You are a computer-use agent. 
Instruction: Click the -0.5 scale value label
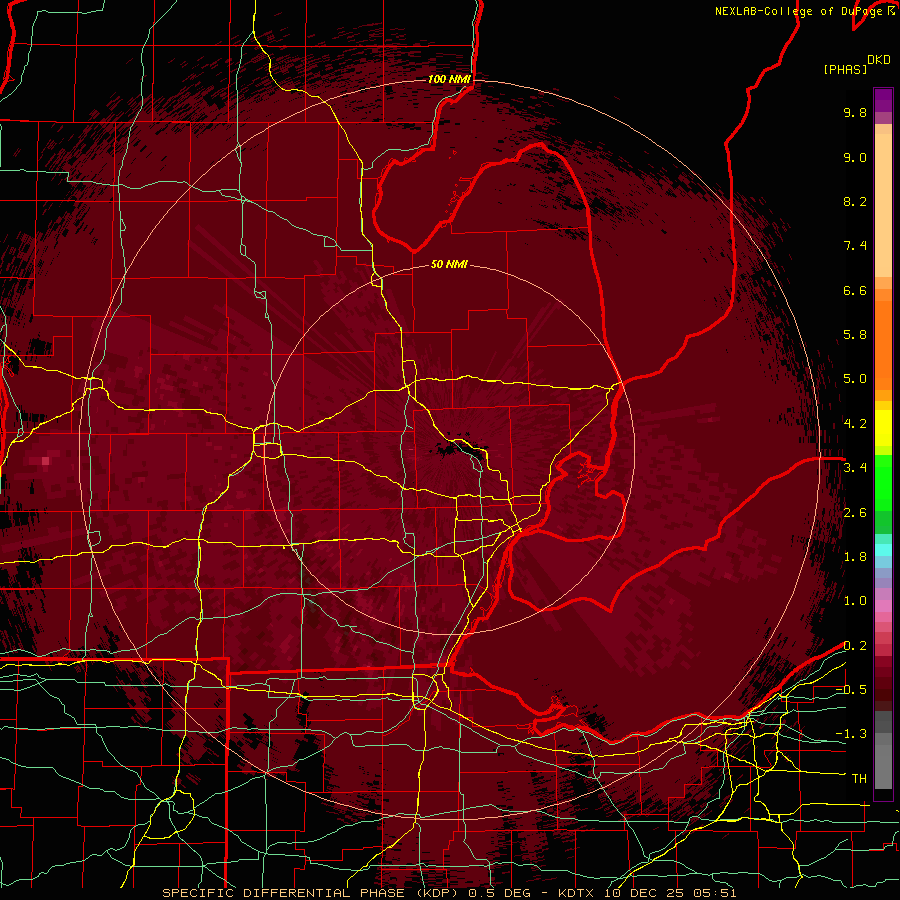(851, 690)
